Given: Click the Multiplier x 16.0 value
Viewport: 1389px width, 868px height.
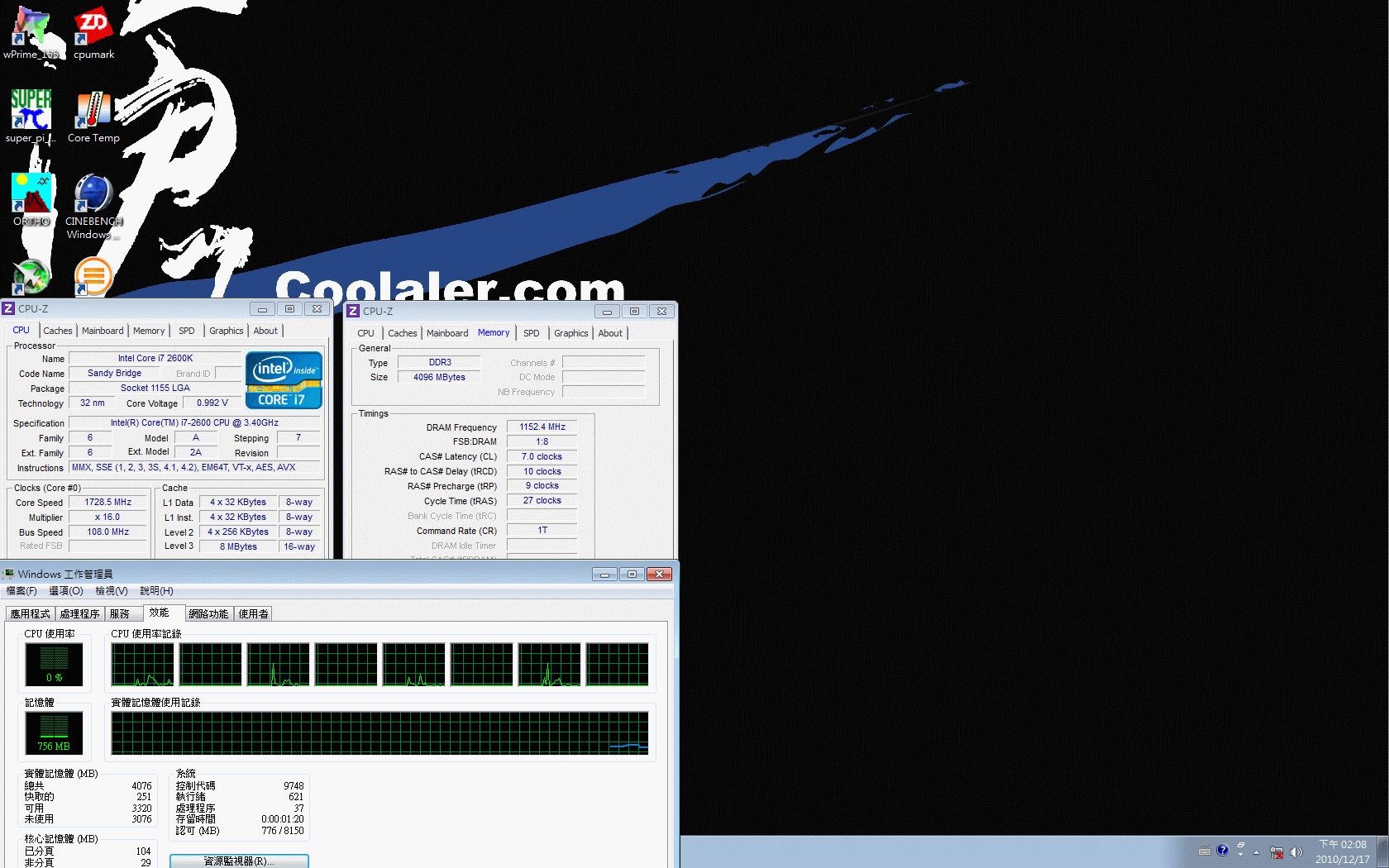Looking at the screenshot, I should click(108, 517).
